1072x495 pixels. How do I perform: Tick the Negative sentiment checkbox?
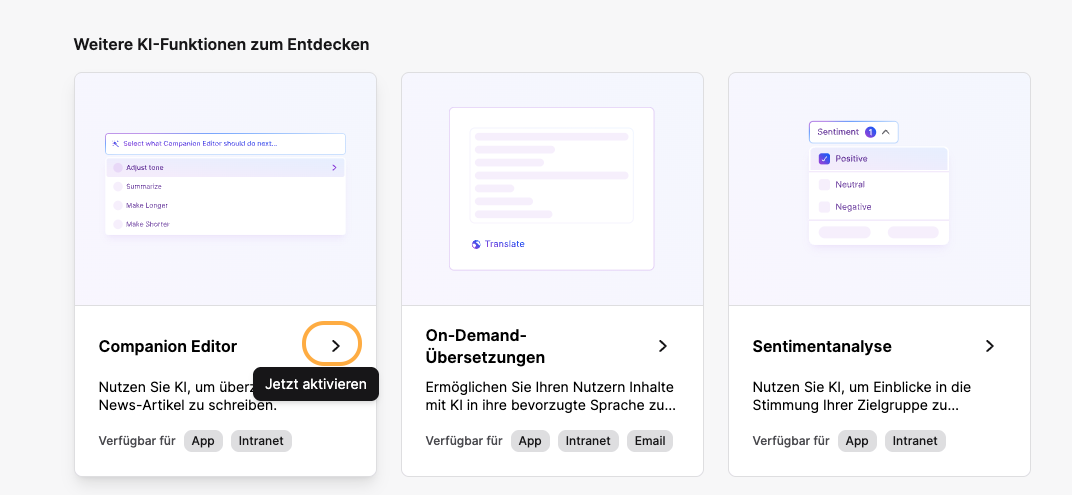coord(824,206)
